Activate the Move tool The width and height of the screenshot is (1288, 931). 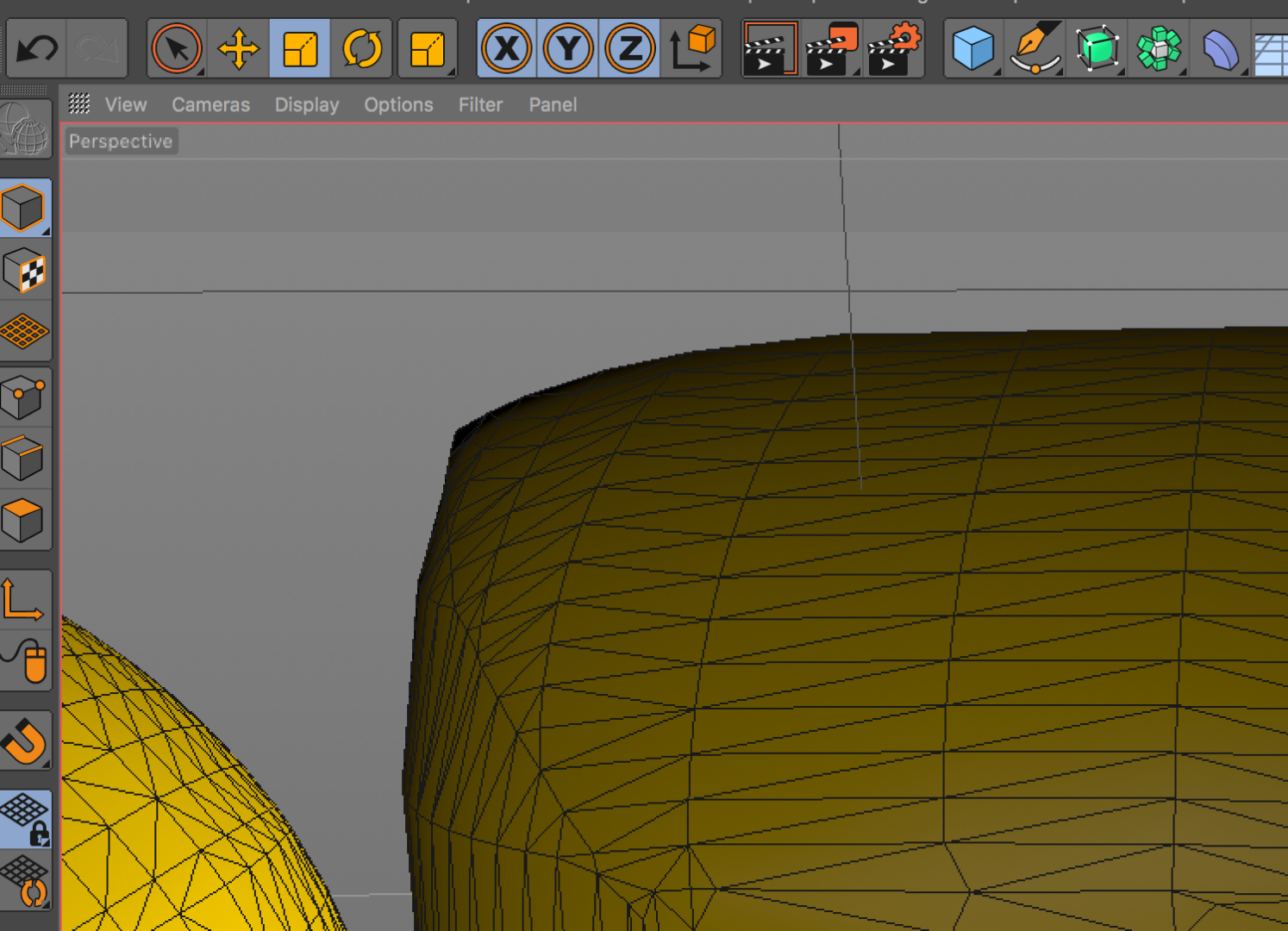tap(239, 48)
